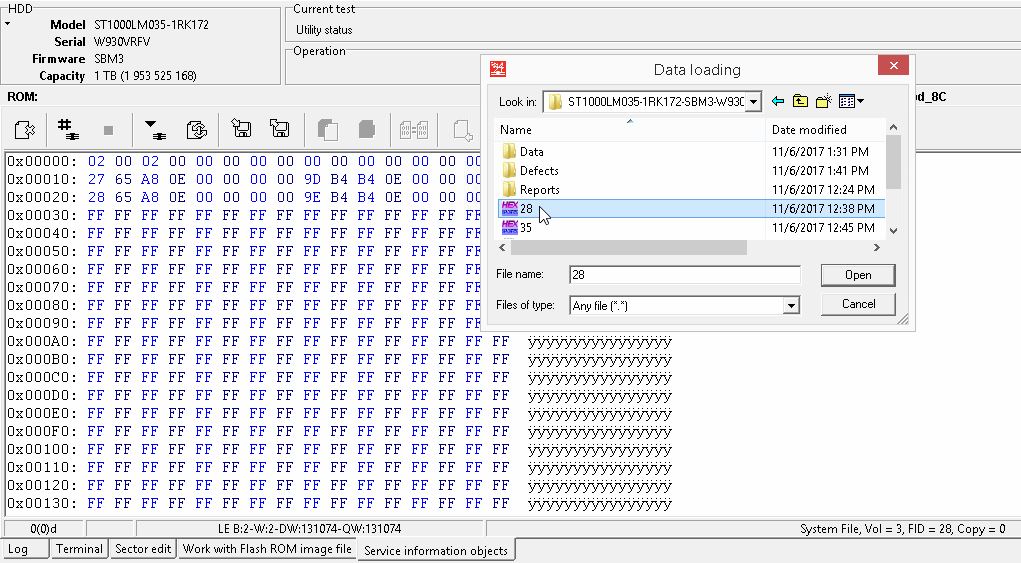This screenshot has width=1021, height=563.
Task: Click the File name input field
Action: 684,275
